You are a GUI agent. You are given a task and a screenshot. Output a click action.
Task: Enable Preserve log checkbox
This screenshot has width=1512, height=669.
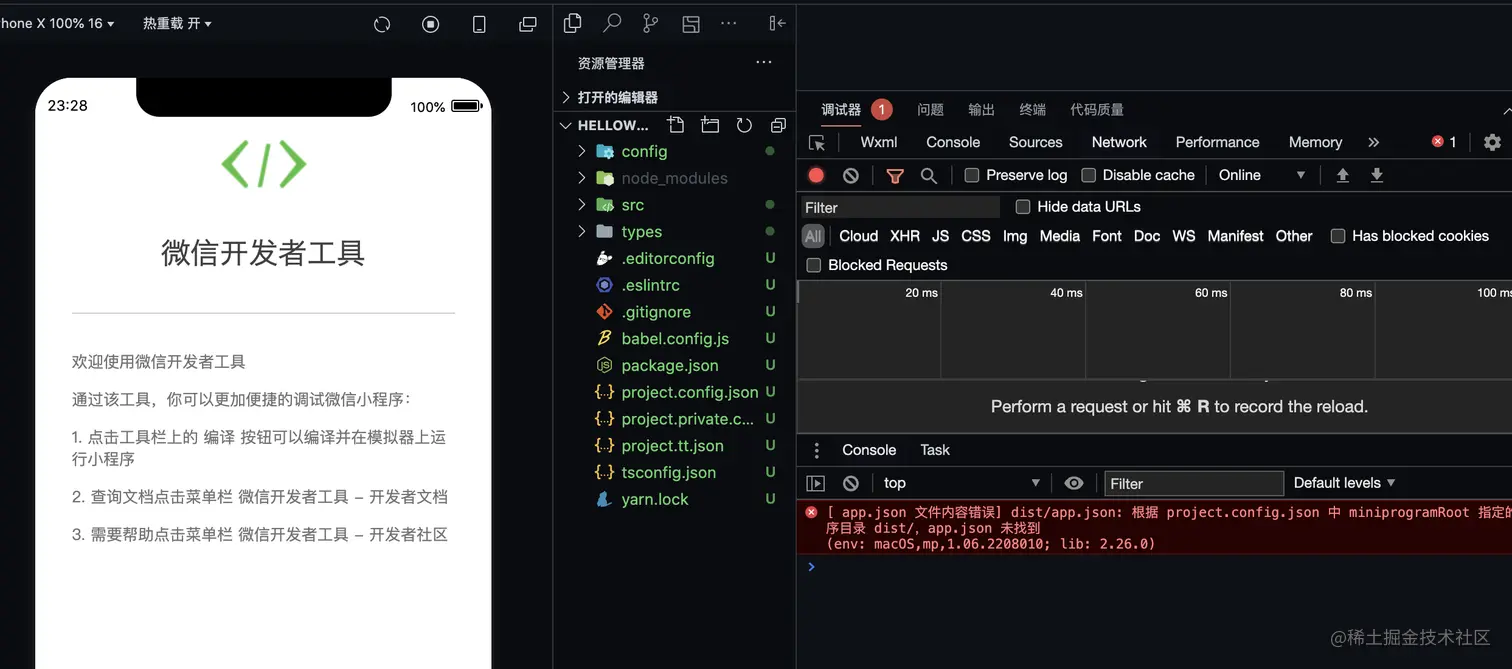[x=971, y=175]
